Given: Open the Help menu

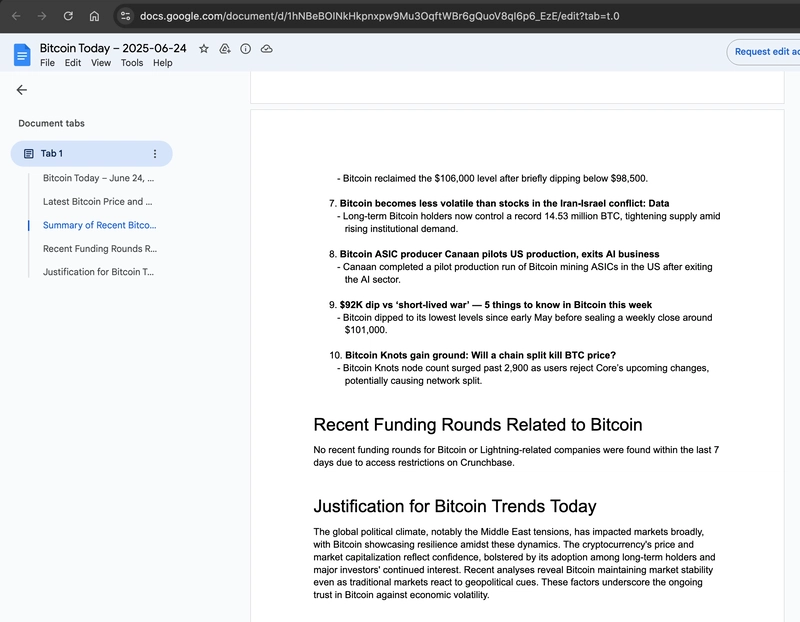Looking at the screenshot, I should pyautogui.click(x=163, y=63).
